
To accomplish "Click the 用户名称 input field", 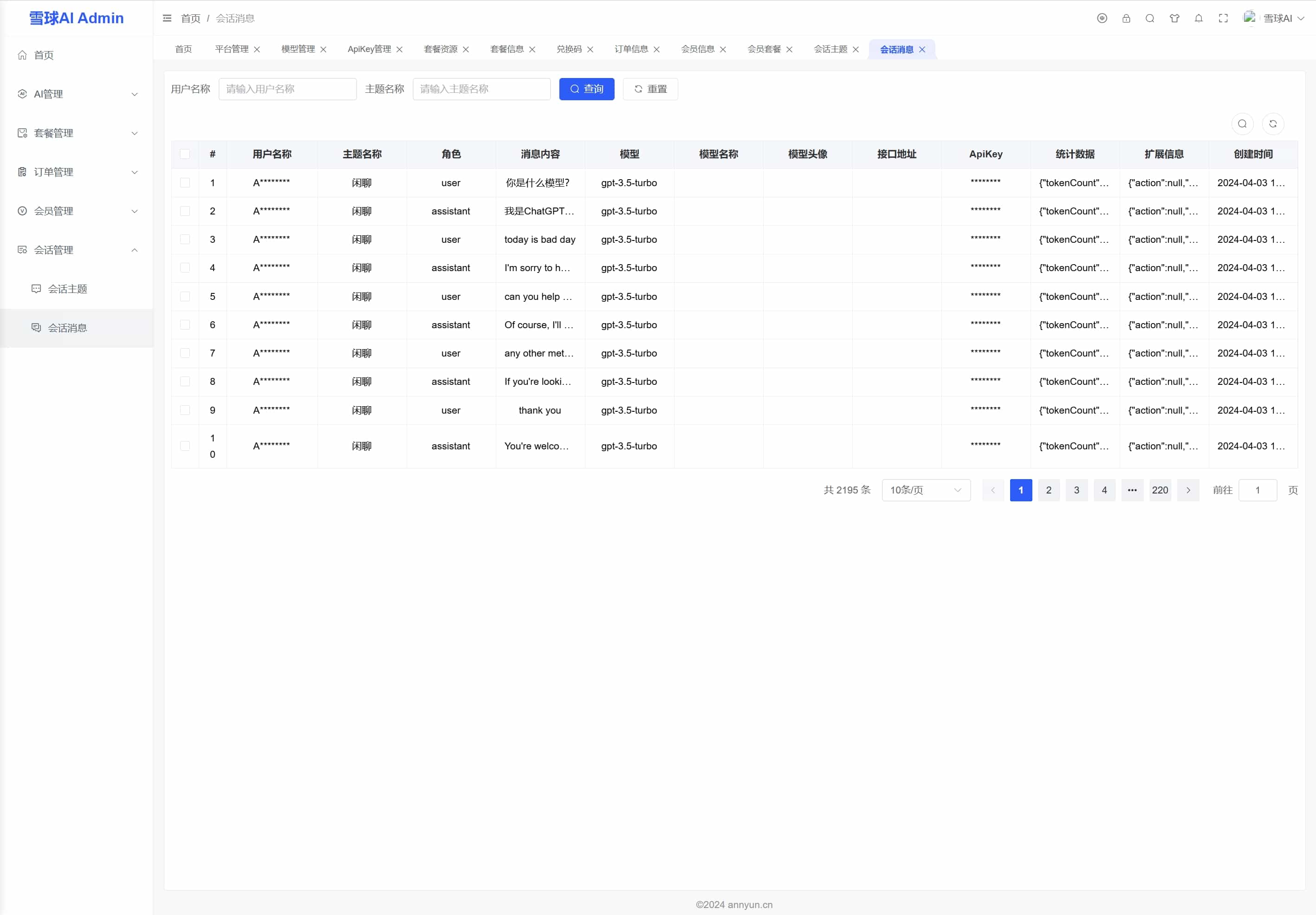I will pyautogui.click(x=287, y=89).
